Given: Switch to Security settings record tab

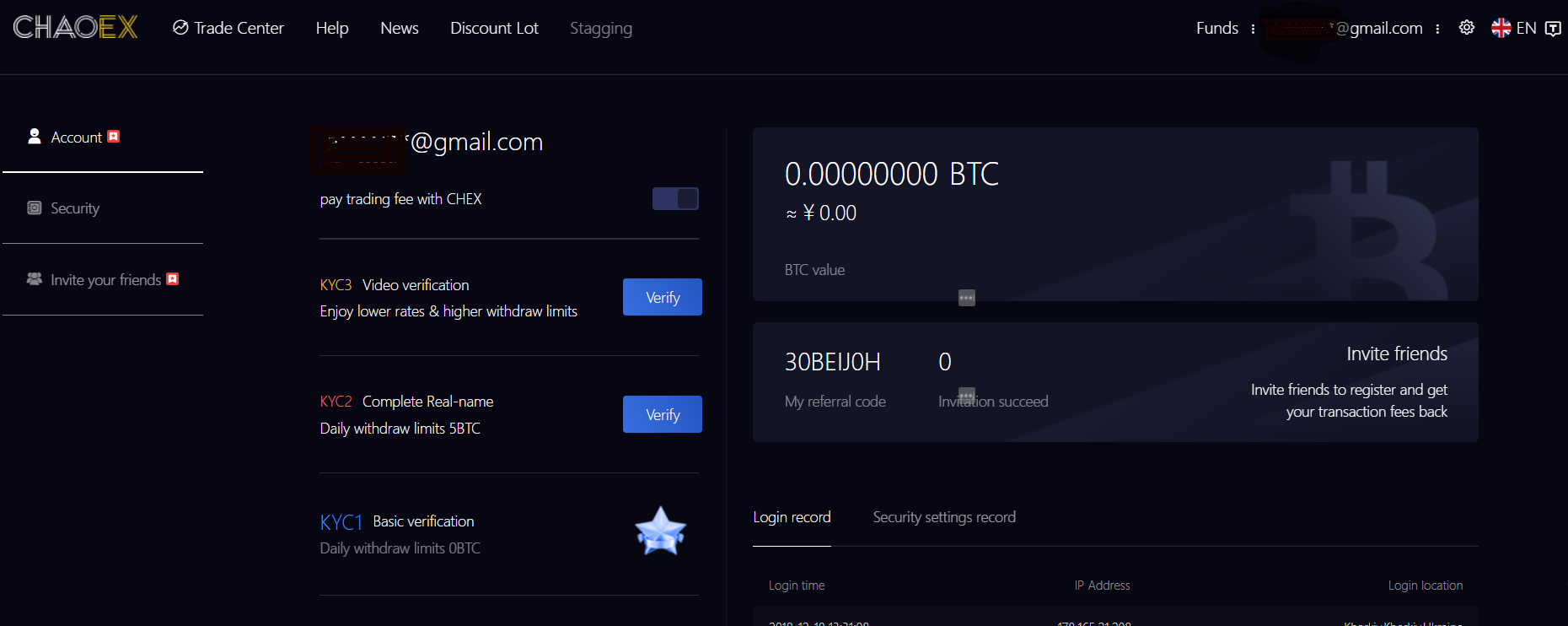Looking at the screenshot, I should pos(944,517).
